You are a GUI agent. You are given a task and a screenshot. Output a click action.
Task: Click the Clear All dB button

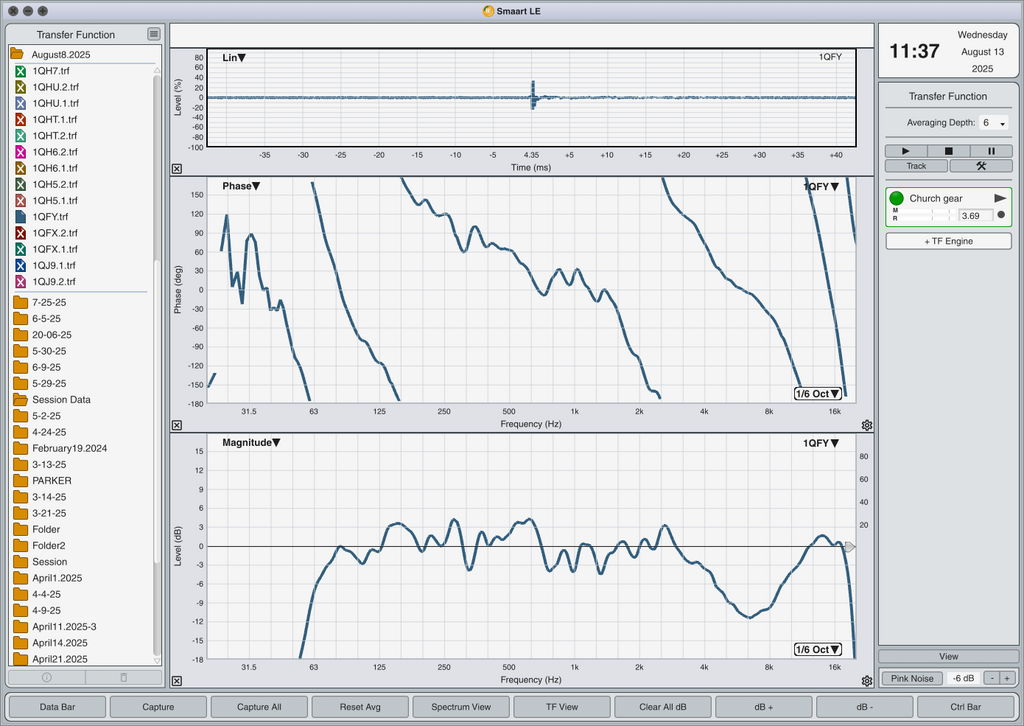(x=663, y=706)
